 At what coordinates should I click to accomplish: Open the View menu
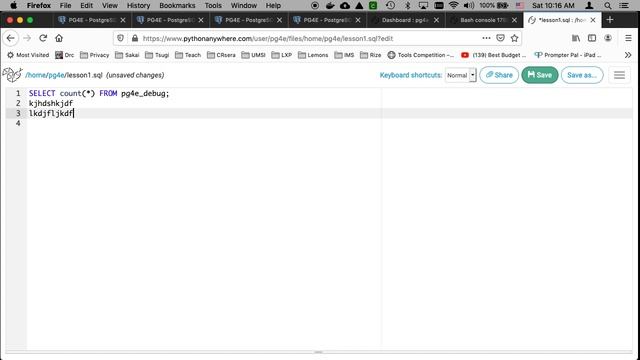pyautogui.click(x=110, y=5)
